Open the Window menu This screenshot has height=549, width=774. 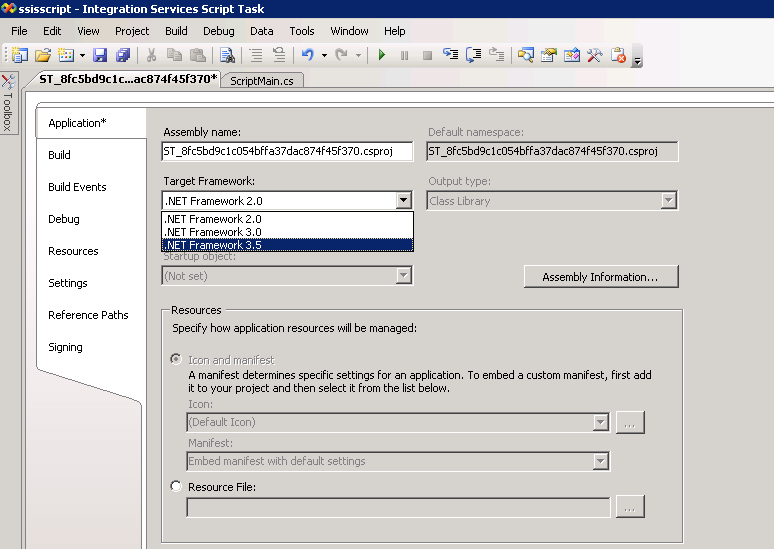(349, 31)
